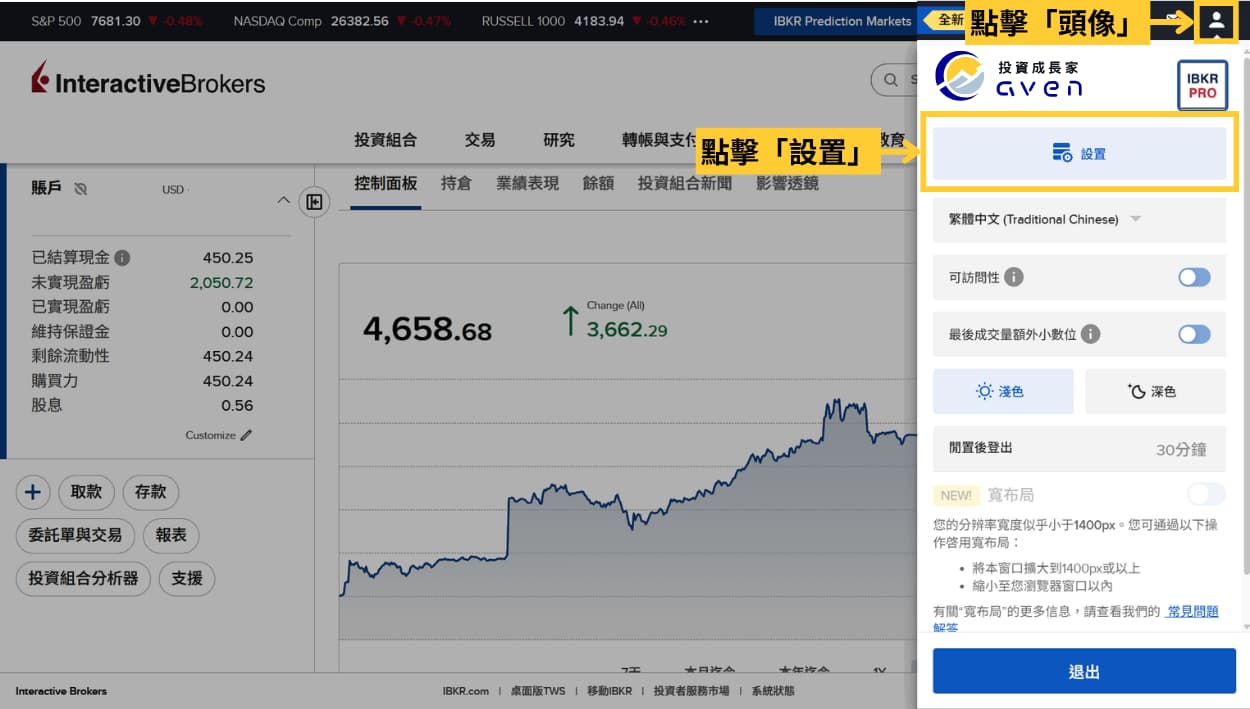Open the 轉帳與支付 menu

[x=660, y=140]
